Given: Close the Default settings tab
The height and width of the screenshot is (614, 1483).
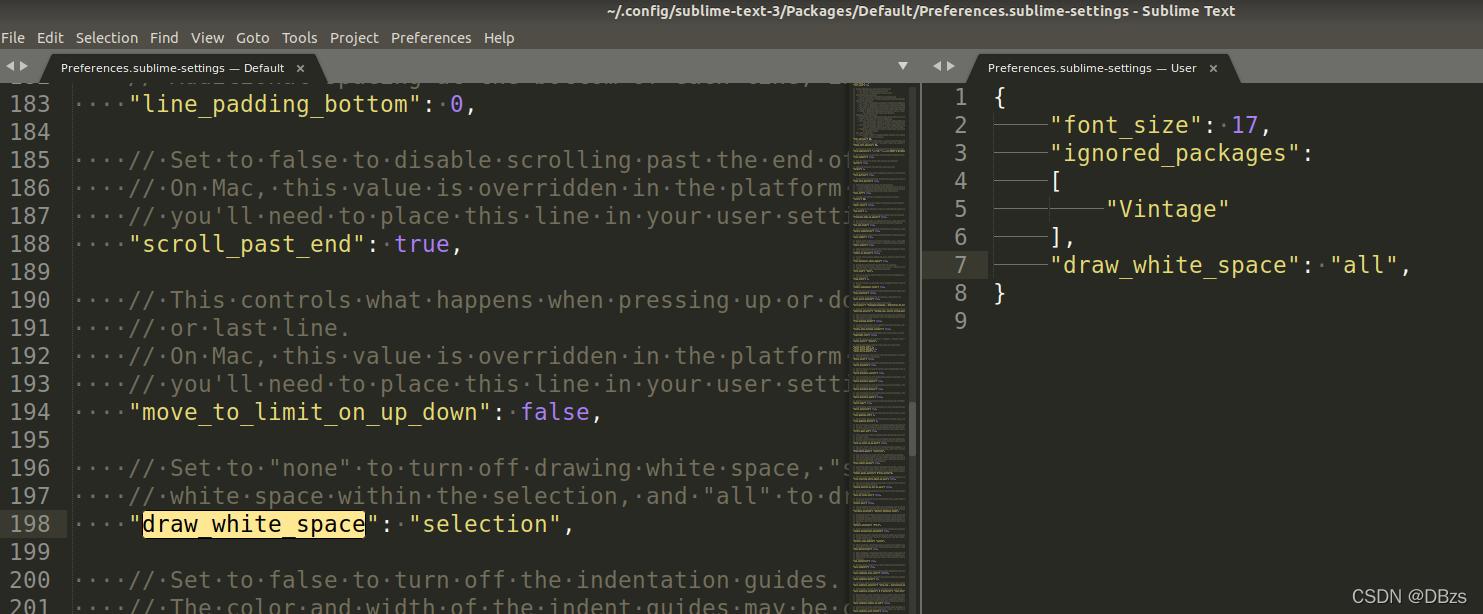Looking at the screenshot, I should pos(300,68).
